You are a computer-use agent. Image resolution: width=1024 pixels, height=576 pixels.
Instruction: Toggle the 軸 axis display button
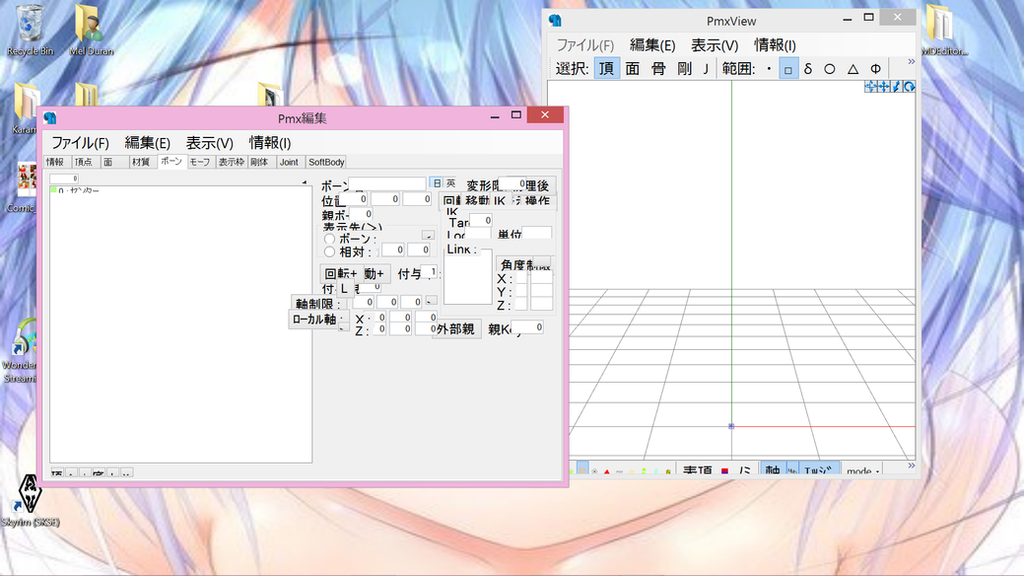(773, 470)
